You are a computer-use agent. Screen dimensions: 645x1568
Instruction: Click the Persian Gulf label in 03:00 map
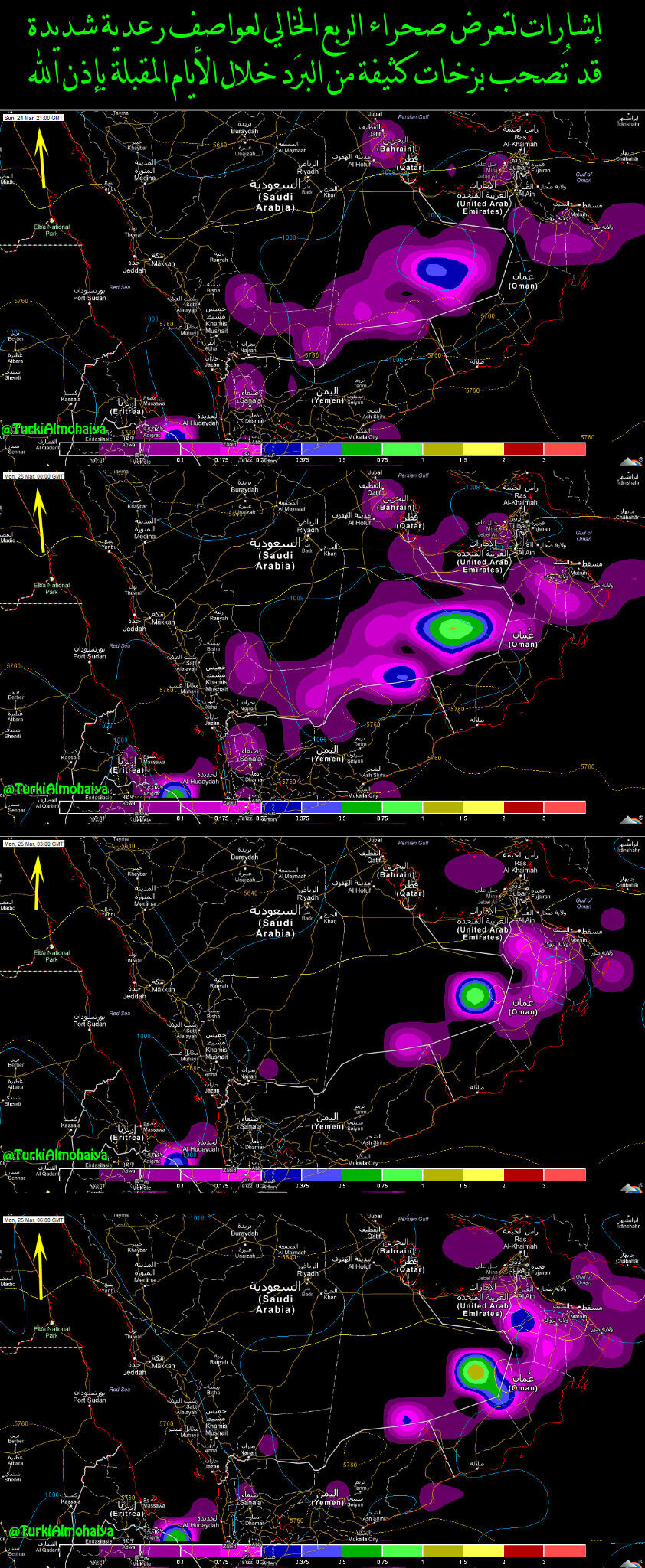[414, 842]
